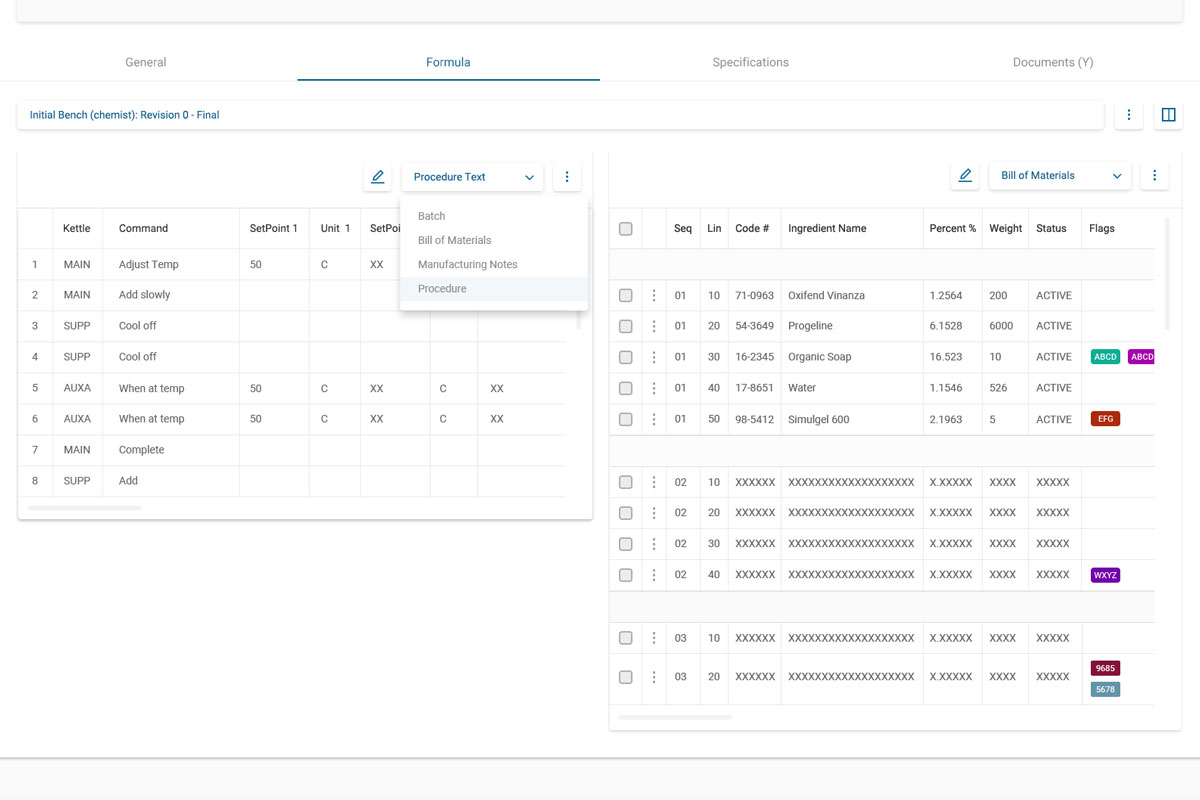Check the Oxifend Vinanza row checkbox
The width and height of the screenshot is (1200, 800).
pyautogui.click(x=626, y=296)
